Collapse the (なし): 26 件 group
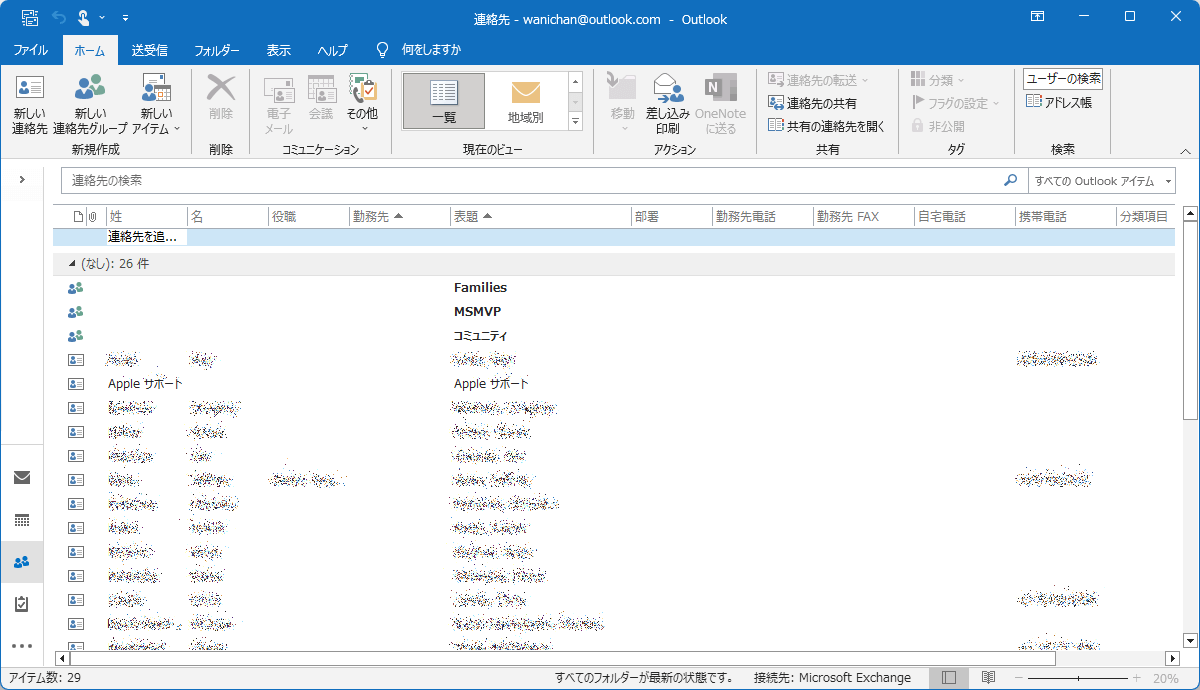The width and height of the screenshot is (1200, 690). coord(71,264)
